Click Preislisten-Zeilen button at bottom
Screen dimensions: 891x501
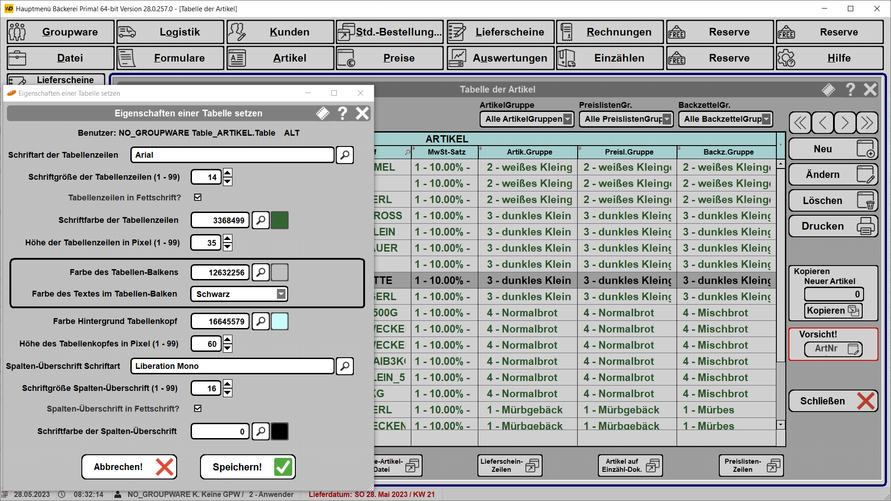click(751, 466)
